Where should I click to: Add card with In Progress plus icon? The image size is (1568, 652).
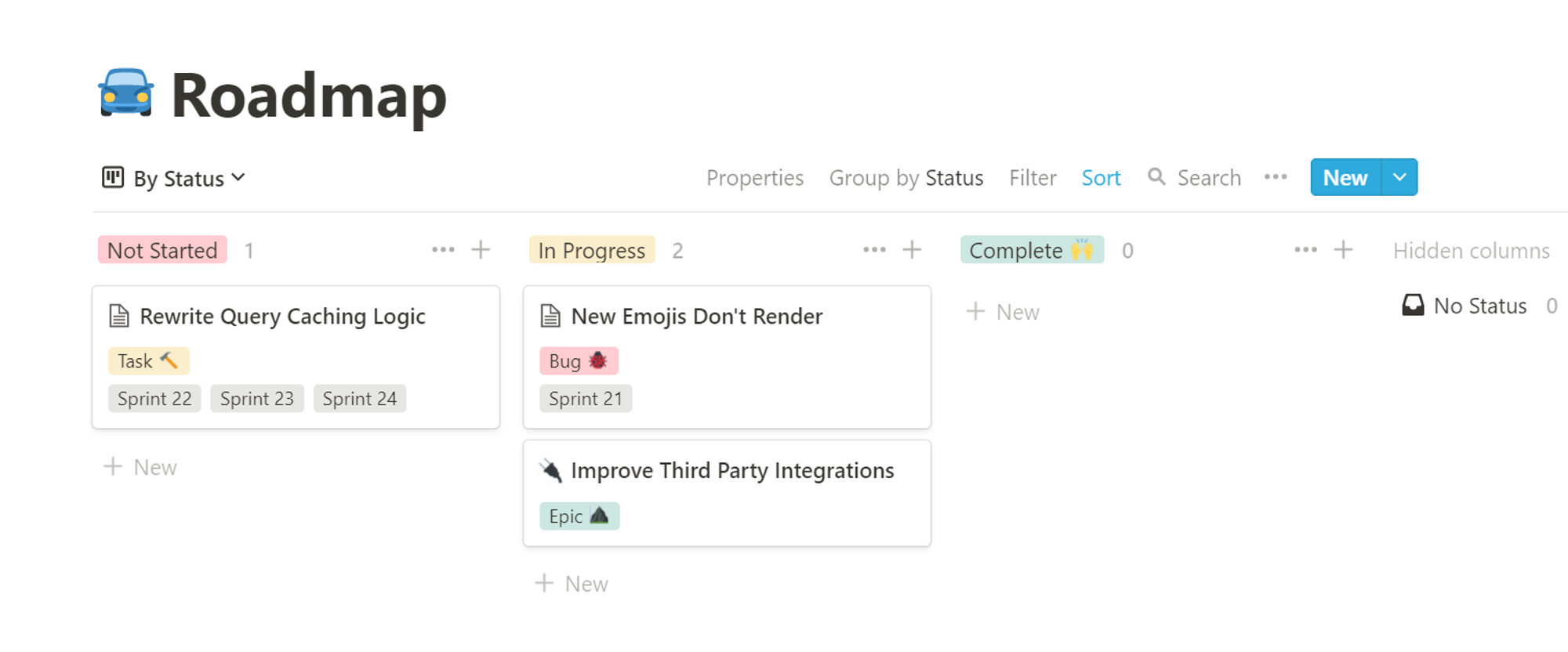click(x=912, y=250)
